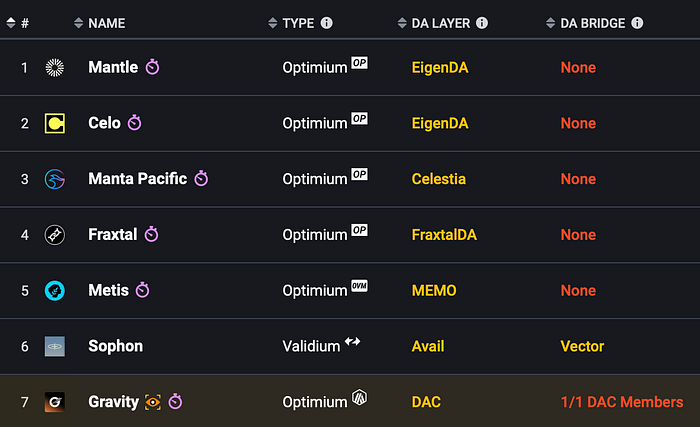Sort by DA BRIDGE column arrows
The height and width of the screenshot is (427, 700).
[550, 23]
